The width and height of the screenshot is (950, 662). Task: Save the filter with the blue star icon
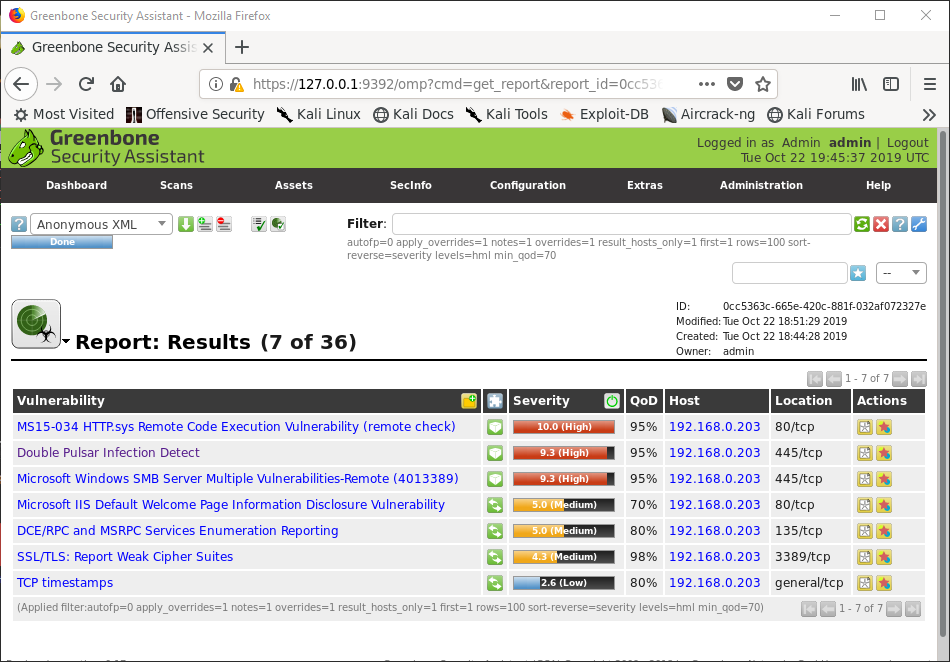(858, 273)
